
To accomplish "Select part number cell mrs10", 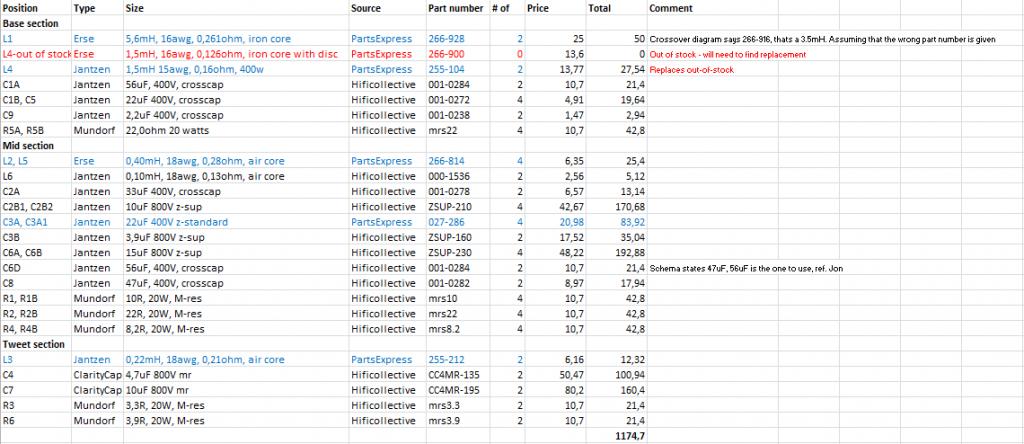I will 456,298.
